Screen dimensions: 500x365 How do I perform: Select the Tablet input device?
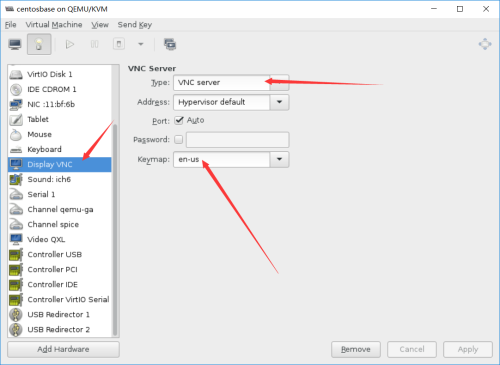(60, 119)
